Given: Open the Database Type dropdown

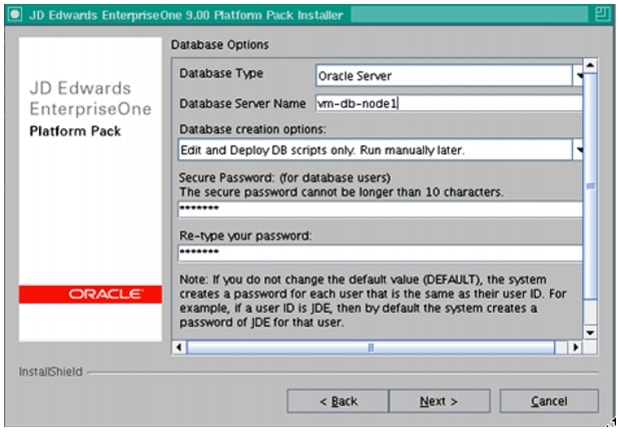Looking at the screenshot, I should point(449,76).
